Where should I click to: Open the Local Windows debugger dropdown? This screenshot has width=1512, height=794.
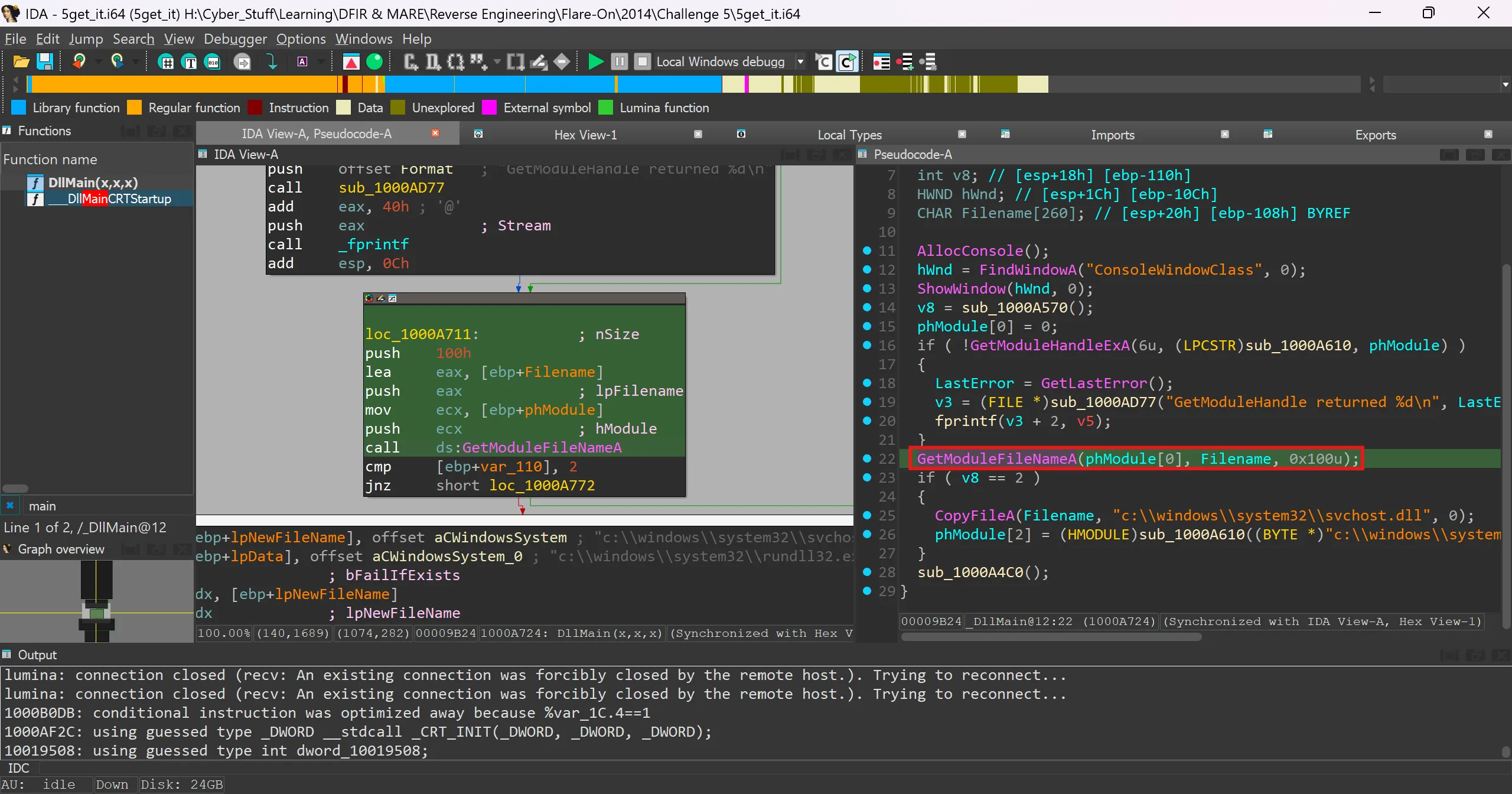(800, 61)
